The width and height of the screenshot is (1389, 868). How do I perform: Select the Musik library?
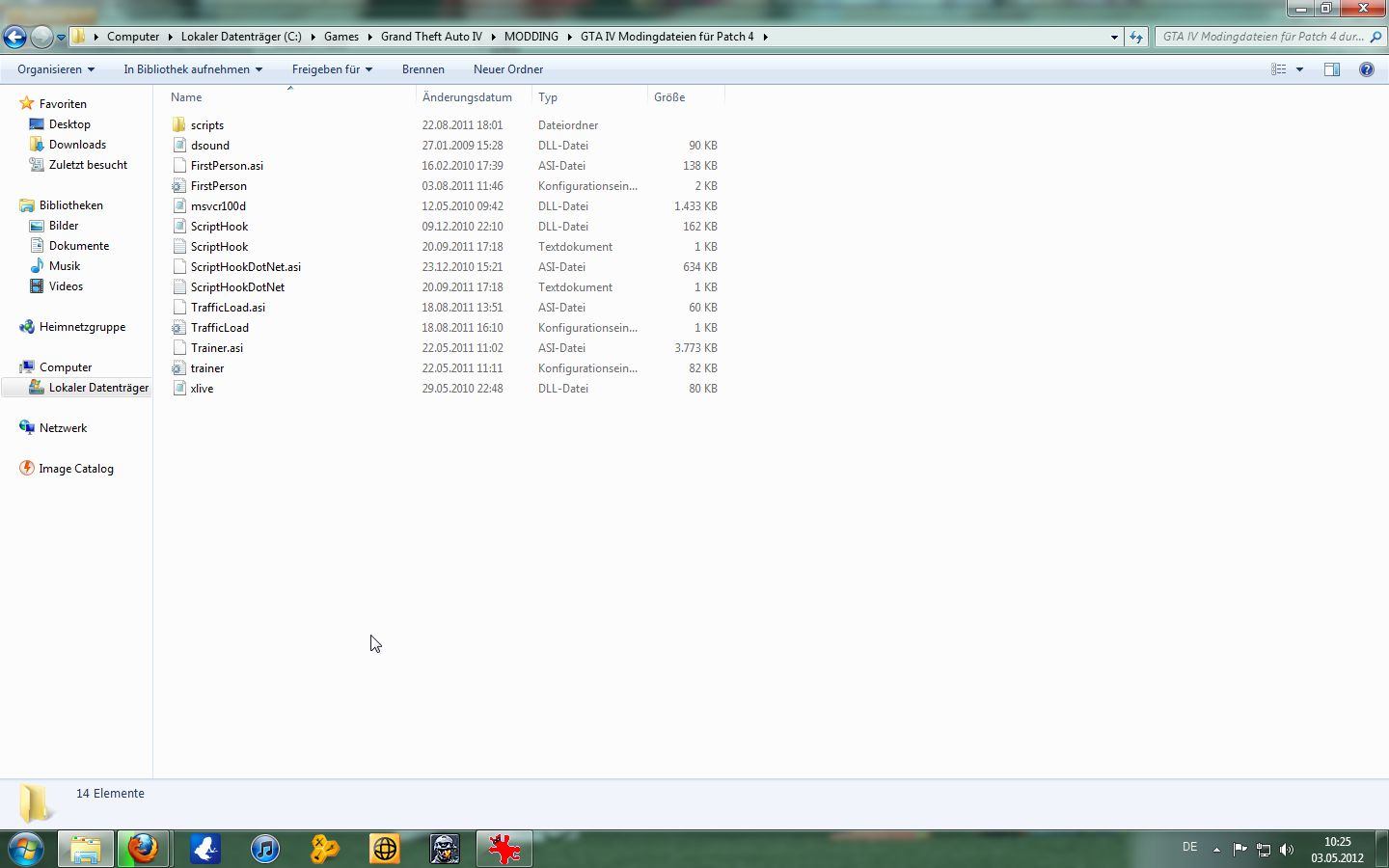[x=65, y=266]
